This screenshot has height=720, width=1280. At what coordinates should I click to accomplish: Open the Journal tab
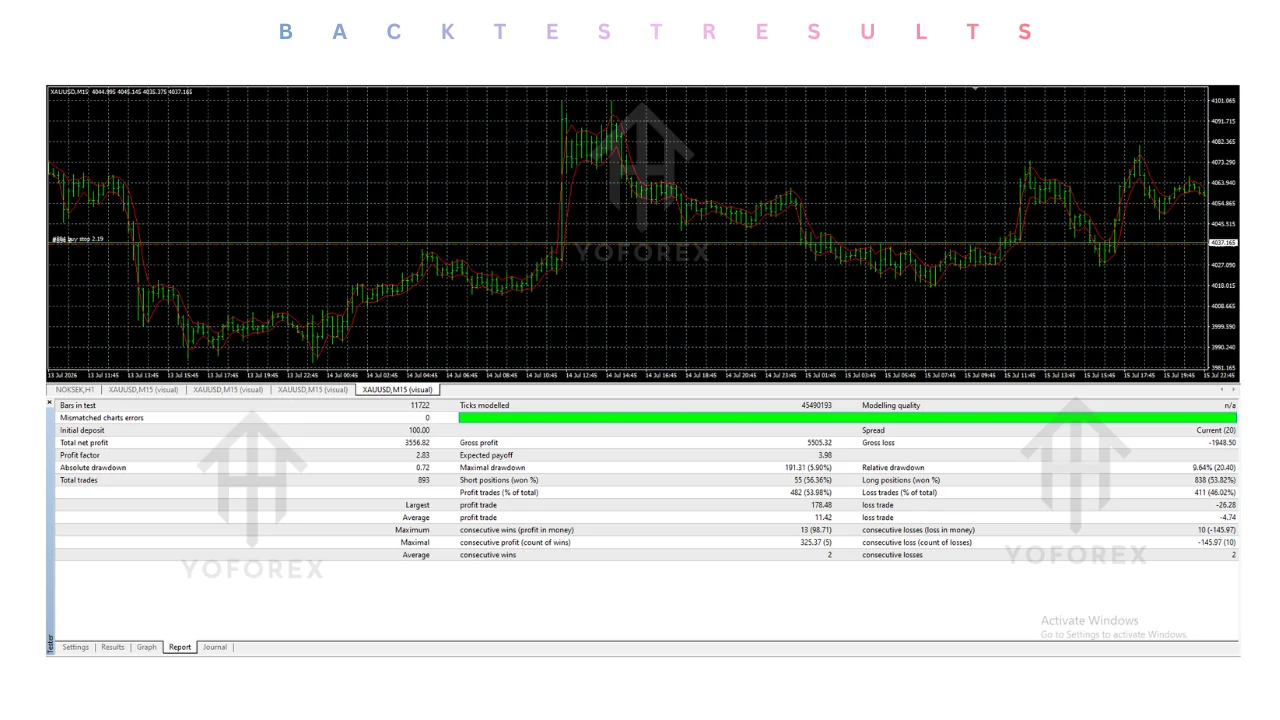215,647
